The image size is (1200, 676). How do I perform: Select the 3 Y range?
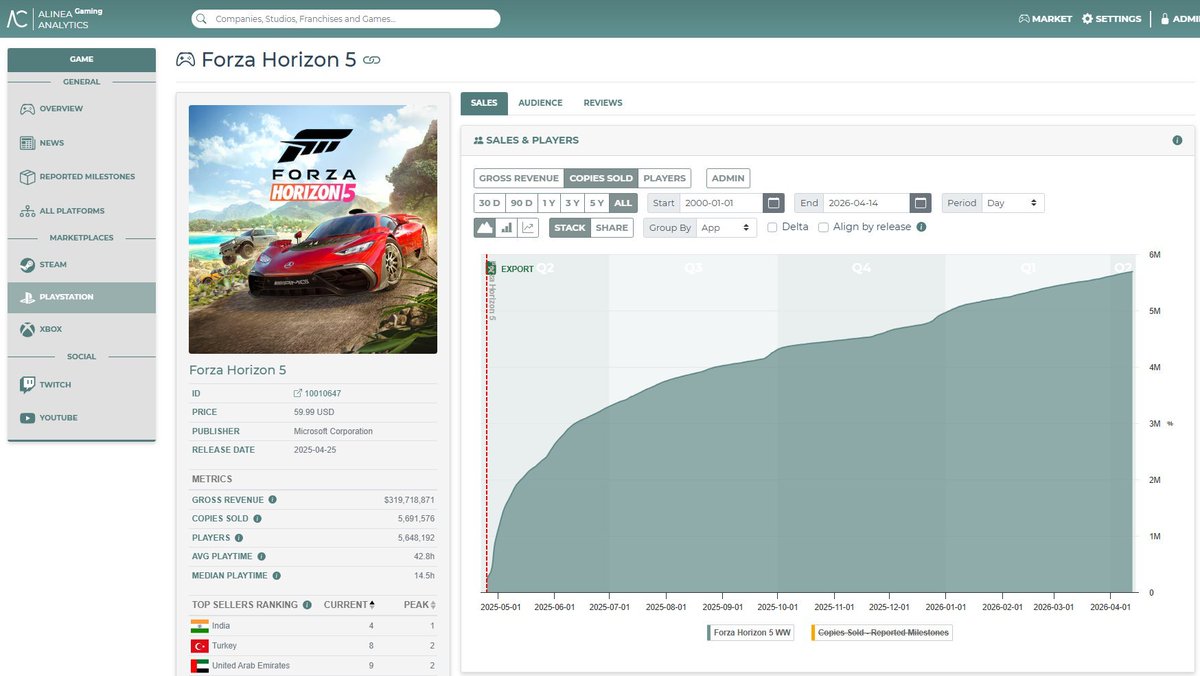(572, 203)
